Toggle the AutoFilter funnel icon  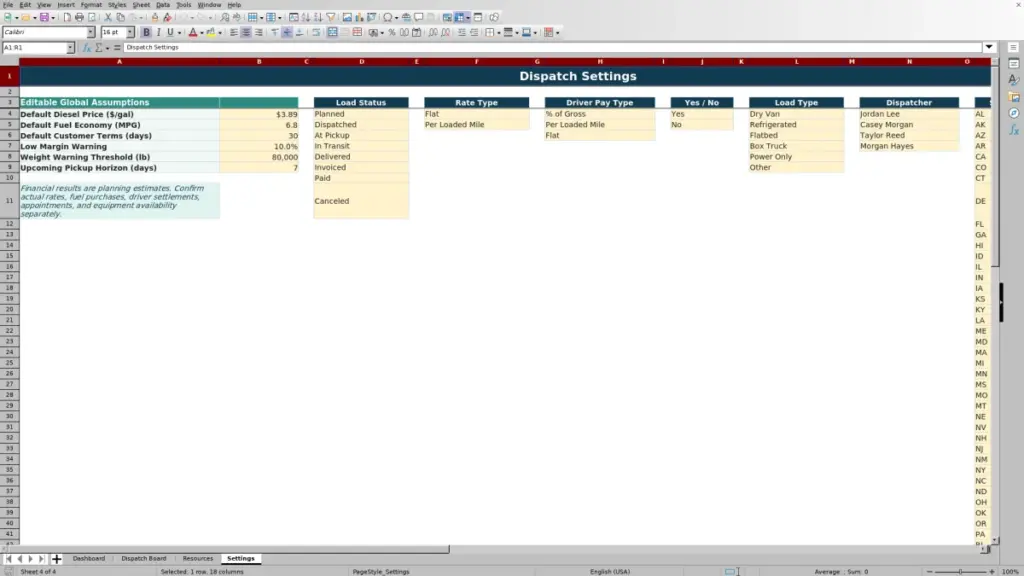coord(330,18)
